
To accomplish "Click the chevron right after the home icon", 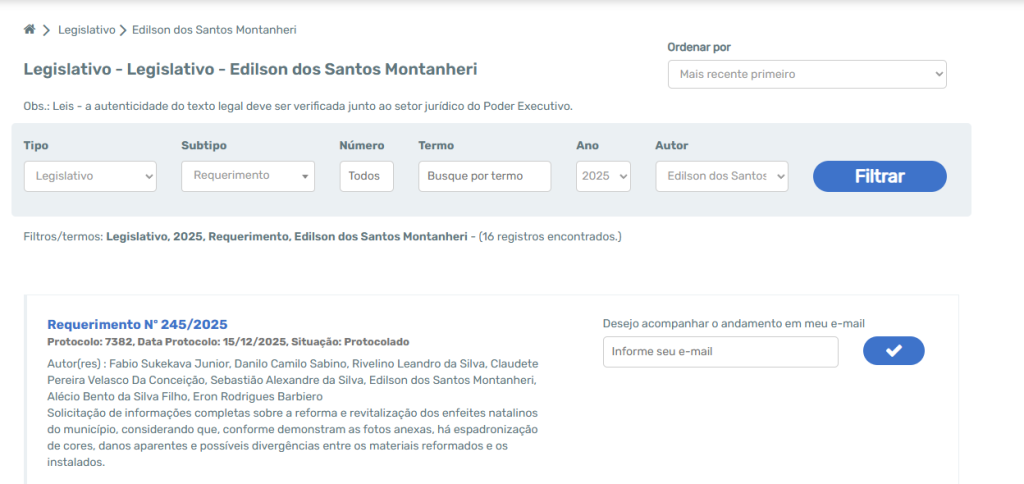I will tap(46, 30).
